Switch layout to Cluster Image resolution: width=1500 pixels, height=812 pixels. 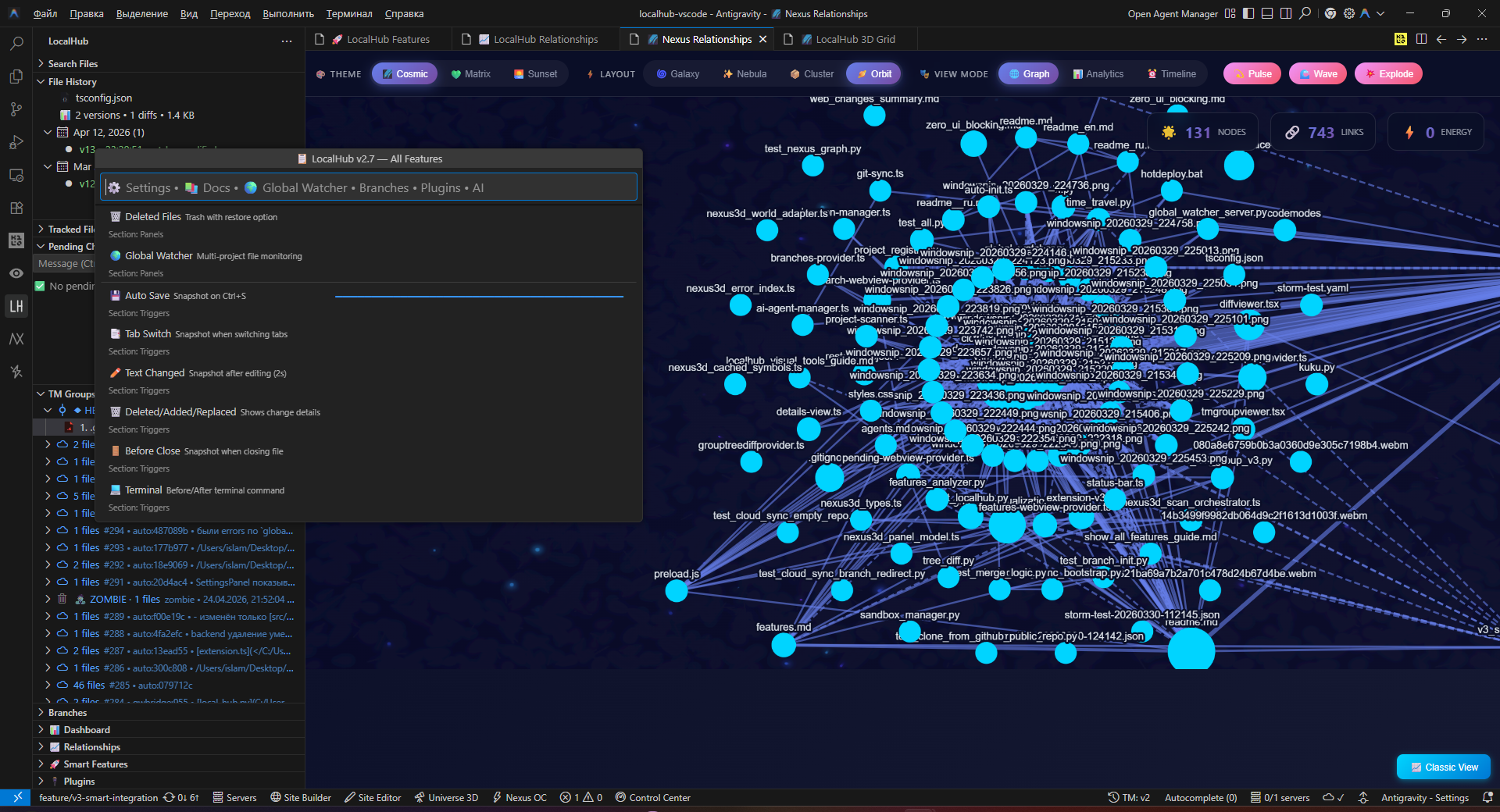[x=812, y=74]
